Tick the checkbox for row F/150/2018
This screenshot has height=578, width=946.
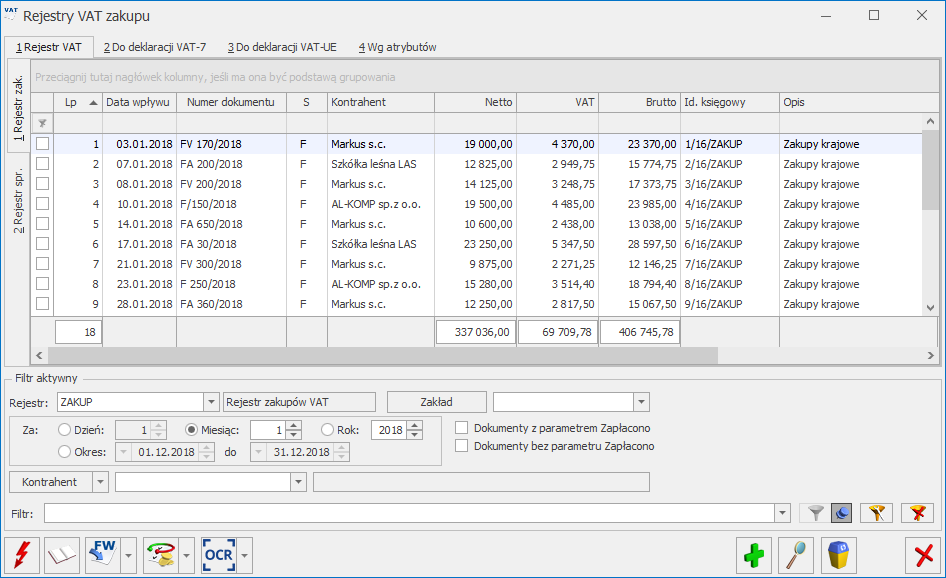[x=42, y=203]
